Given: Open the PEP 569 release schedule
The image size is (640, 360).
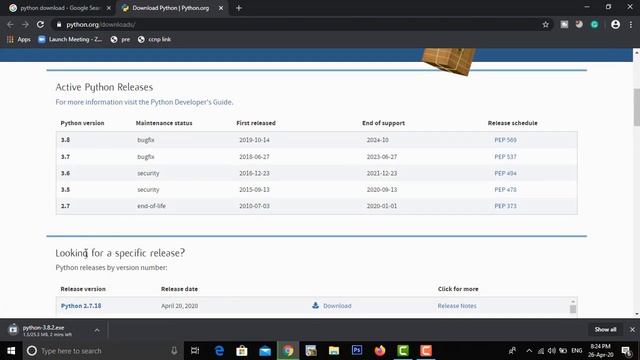Looking at the screenshot, I should (x=505, y=140).
